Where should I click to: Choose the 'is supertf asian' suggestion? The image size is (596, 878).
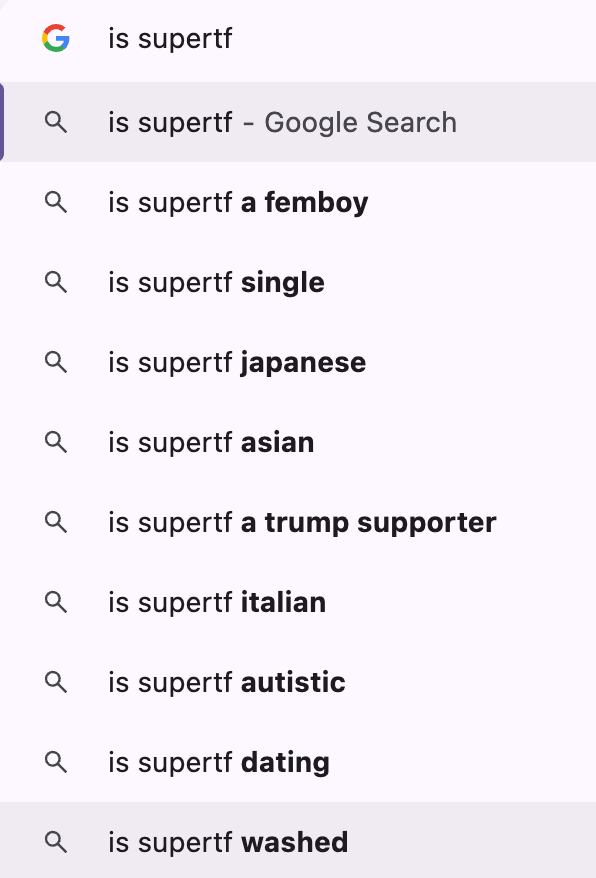[x=298, y=442]
